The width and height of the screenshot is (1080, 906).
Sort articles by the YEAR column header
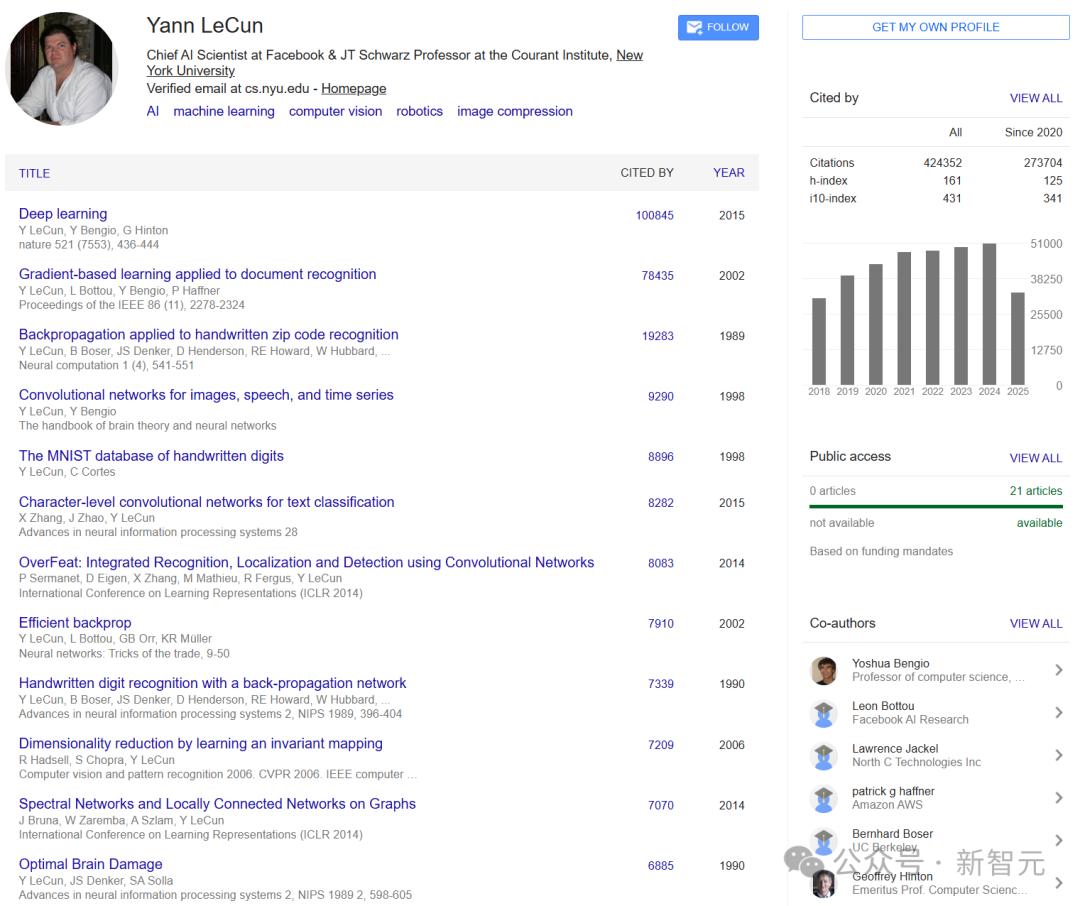click(x=728, y=173)
